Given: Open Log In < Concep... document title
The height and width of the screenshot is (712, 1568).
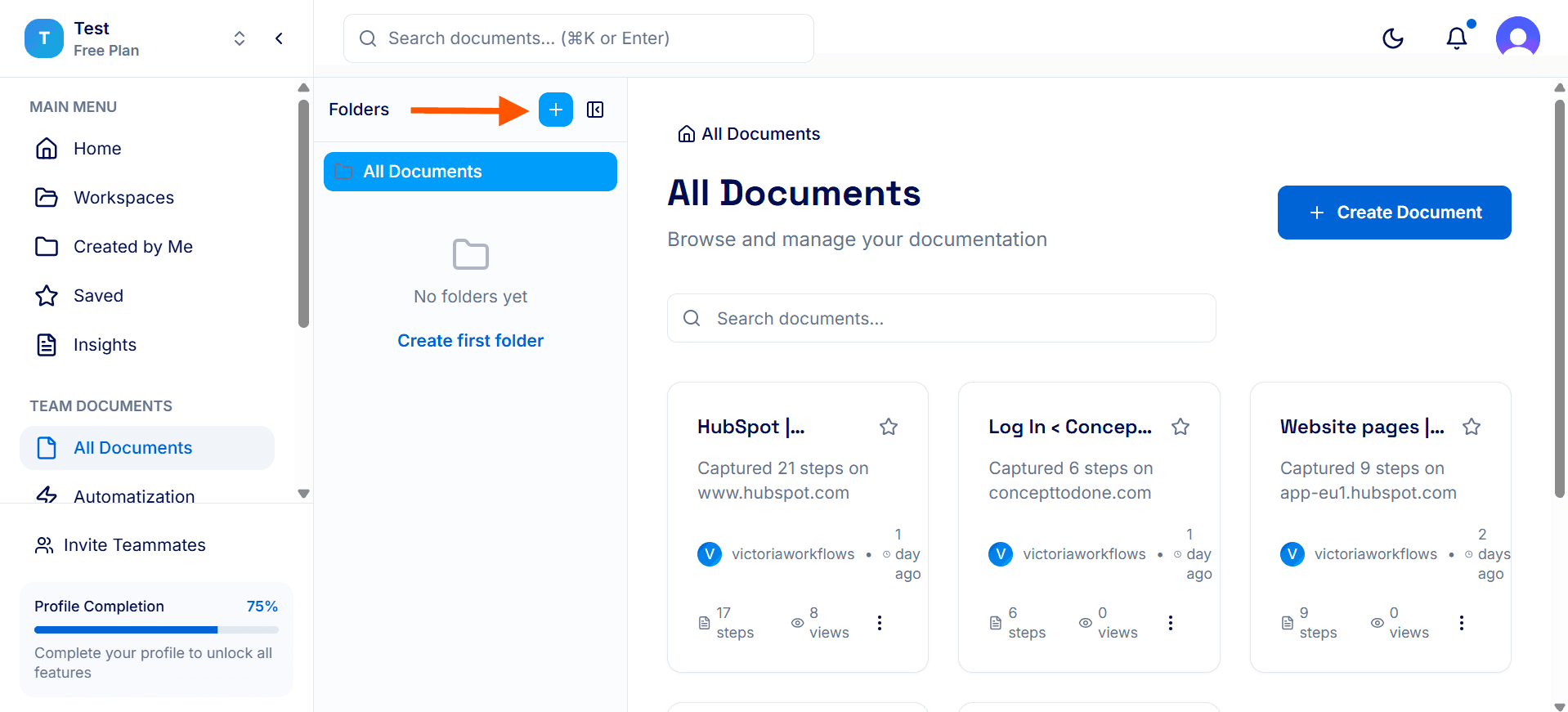Looking at the screenshot, I should click(x=1070, y=427).
